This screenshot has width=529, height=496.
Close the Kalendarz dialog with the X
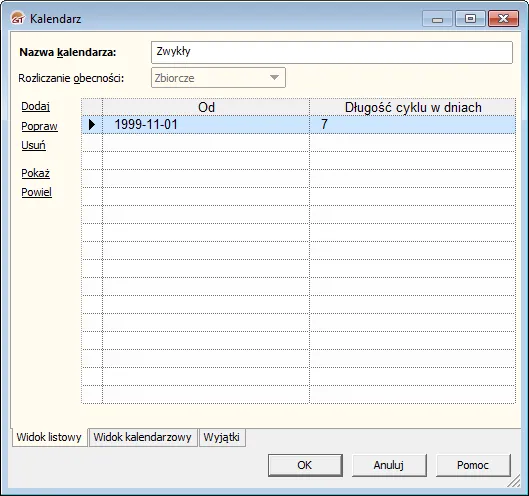click(503, 19)
